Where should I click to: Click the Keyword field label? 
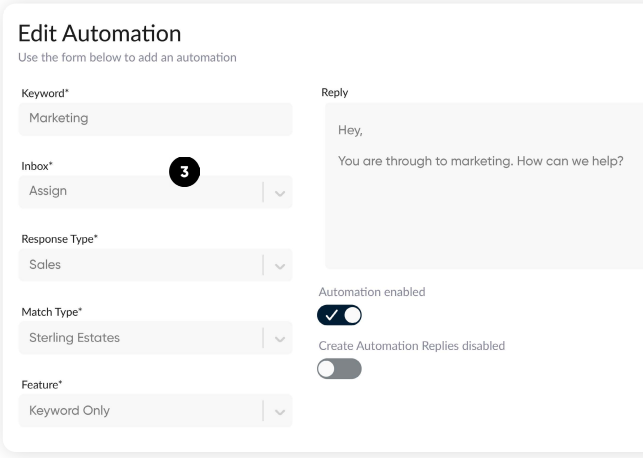point(47,93)
